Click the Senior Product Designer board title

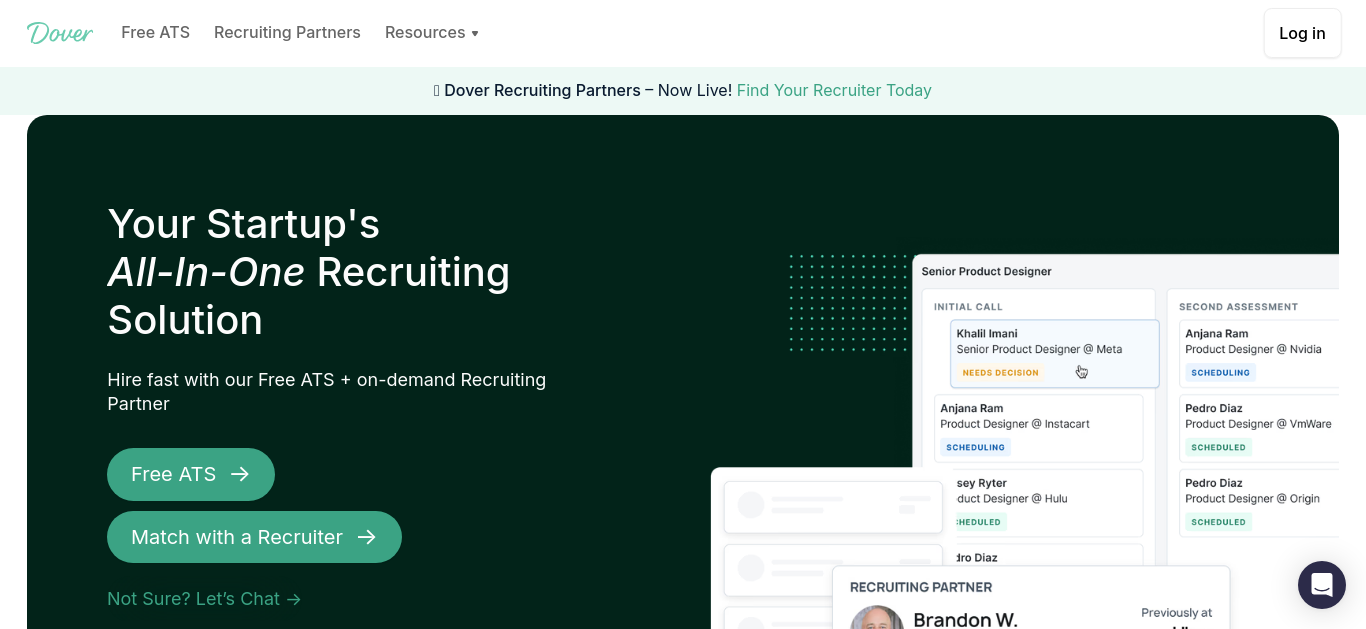click(986, 271)
